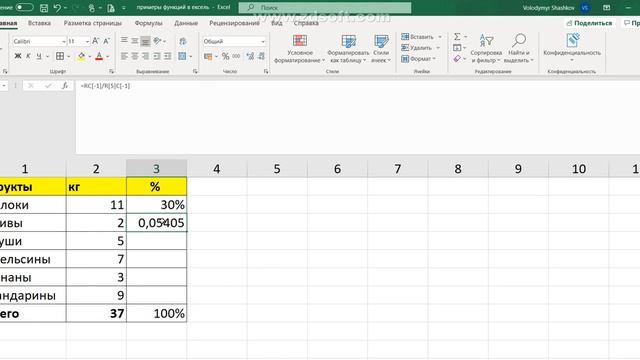The width and height of the screenshot is (640, 360).
Task: Open the Рецензирование ribbon tab
Action: click(x=234, y=23)
